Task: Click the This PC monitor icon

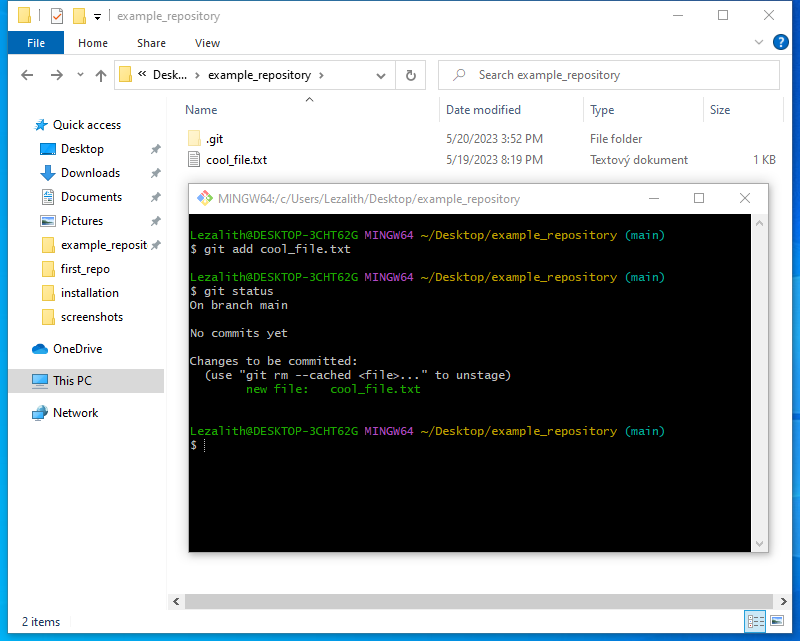Action: tap(40, 381)
